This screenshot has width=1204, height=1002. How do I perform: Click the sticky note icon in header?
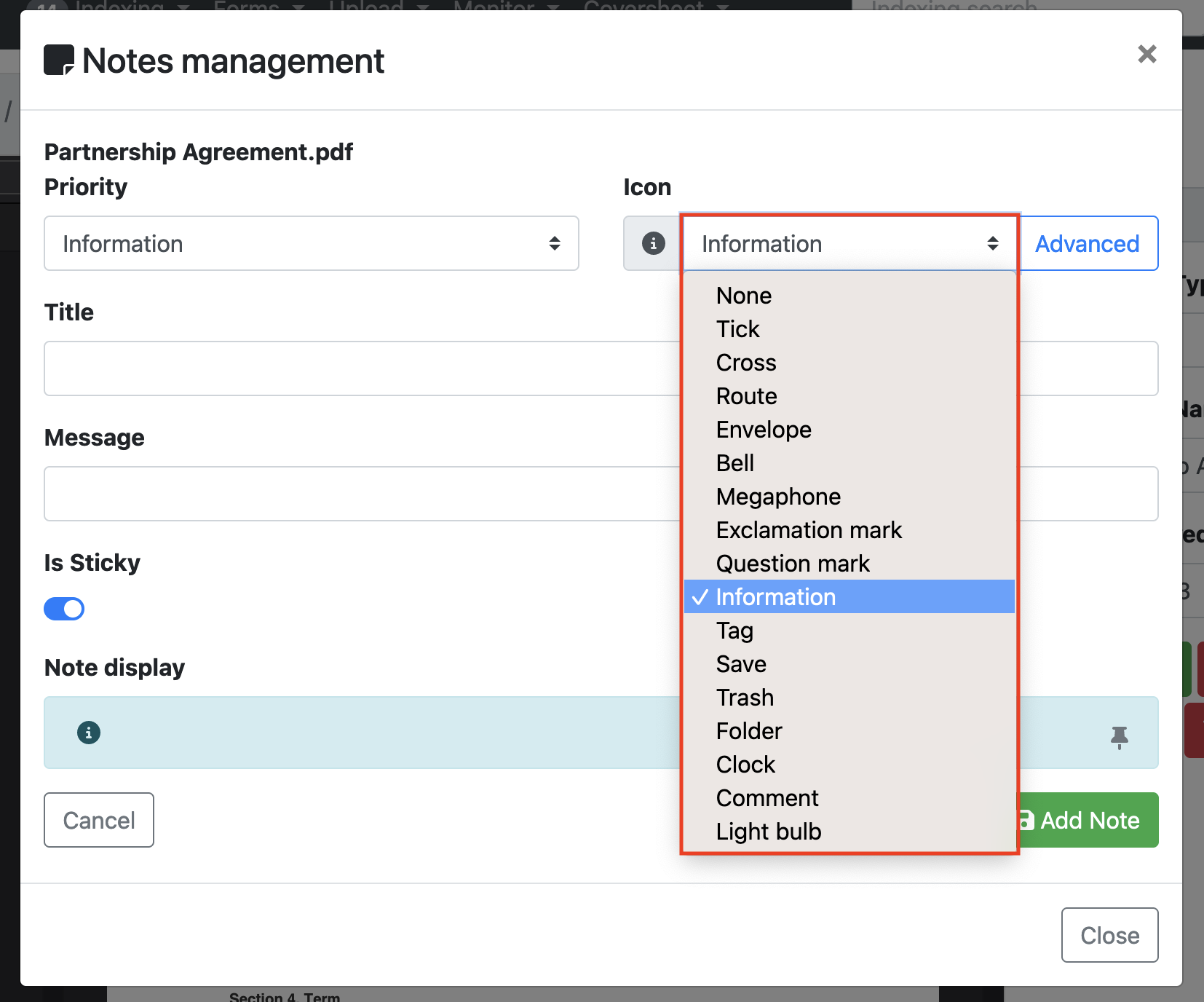(x=59, y=60)
